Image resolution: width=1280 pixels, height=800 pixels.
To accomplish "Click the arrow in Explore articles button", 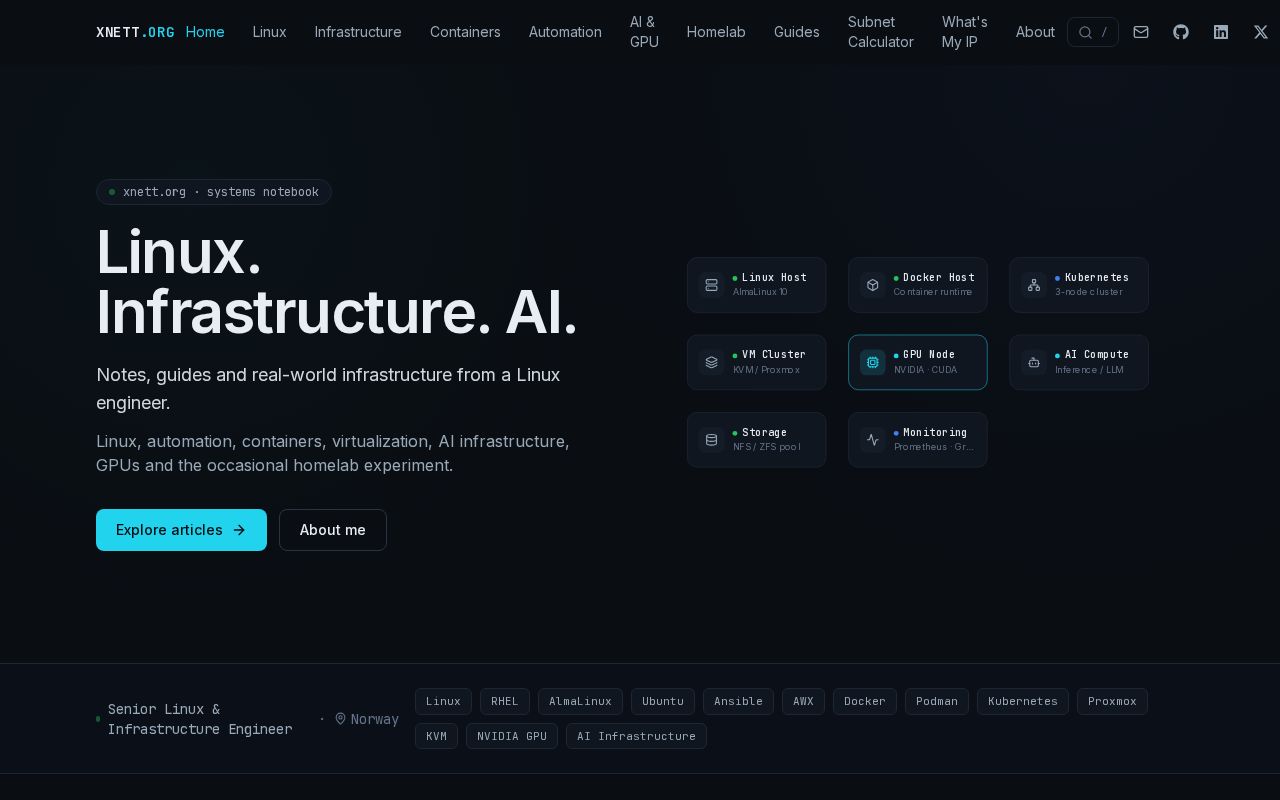I will [239, 530].
